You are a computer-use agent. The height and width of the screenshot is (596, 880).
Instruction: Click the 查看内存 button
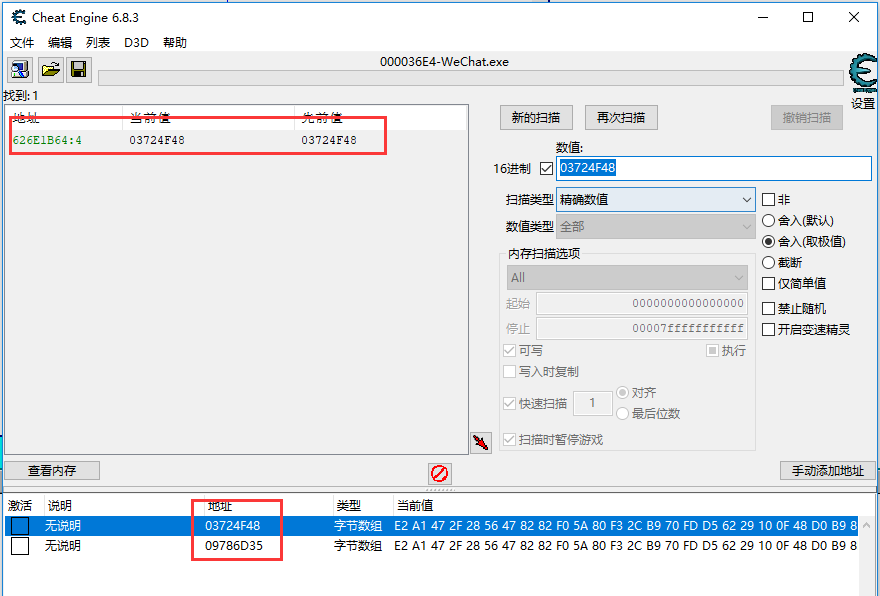[x=52, y=471]
